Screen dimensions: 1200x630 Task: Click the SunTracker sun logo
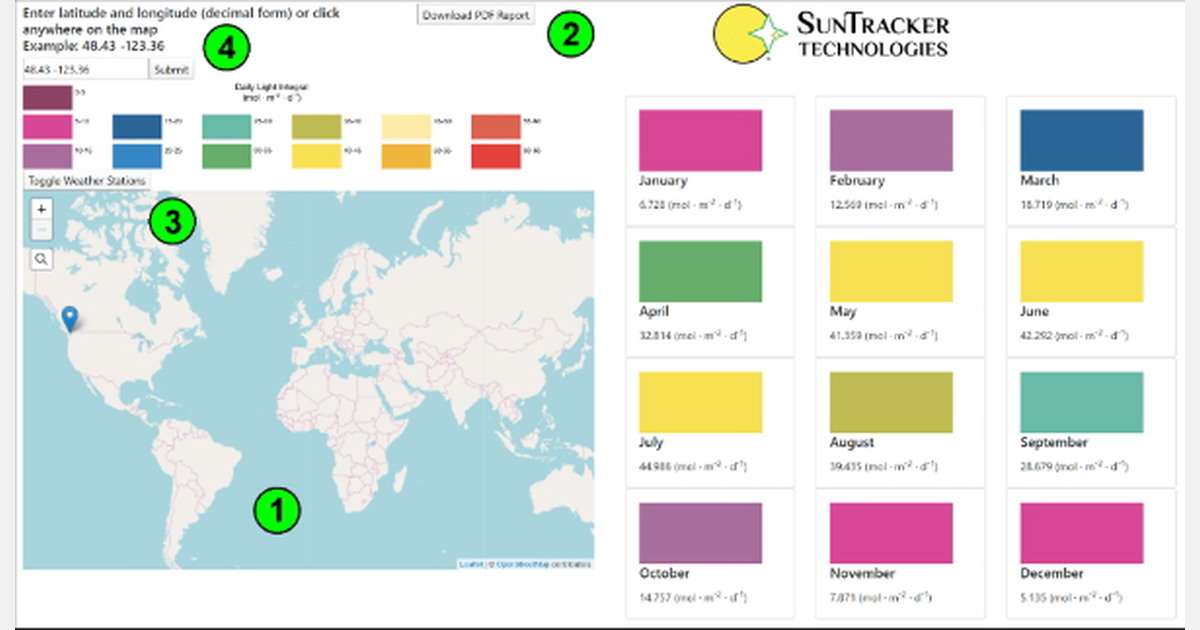click(740, 33)
